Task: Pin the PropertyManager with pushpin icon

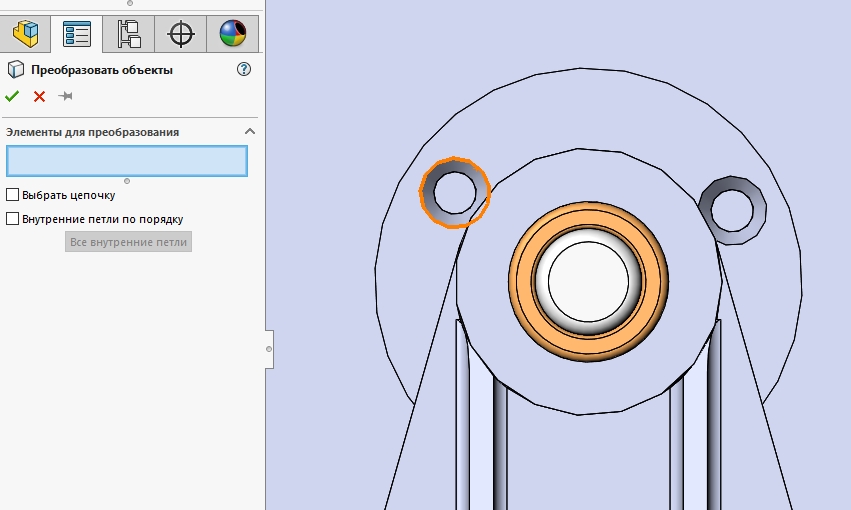Action: point(66,96)
